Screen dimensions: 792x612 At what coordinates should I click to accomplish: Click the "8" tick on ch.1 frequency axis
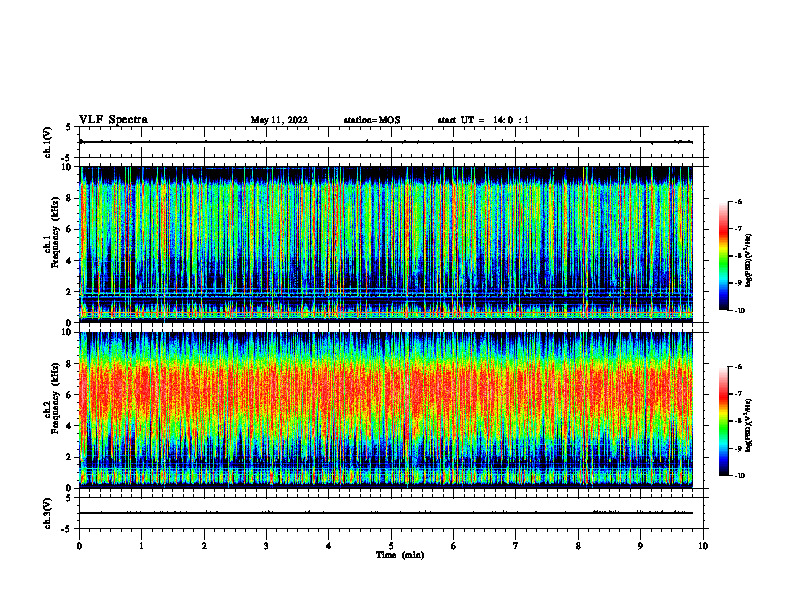[x=71, y=198]
